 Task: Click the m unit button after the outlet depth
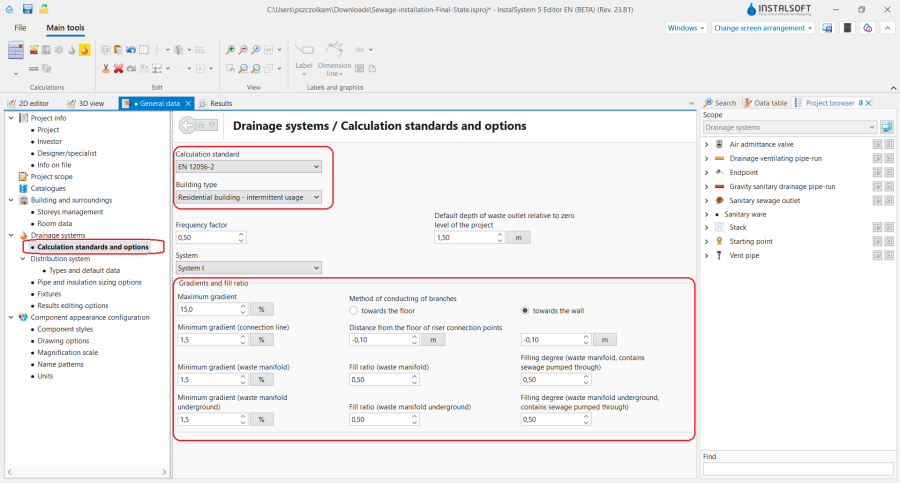518,237
